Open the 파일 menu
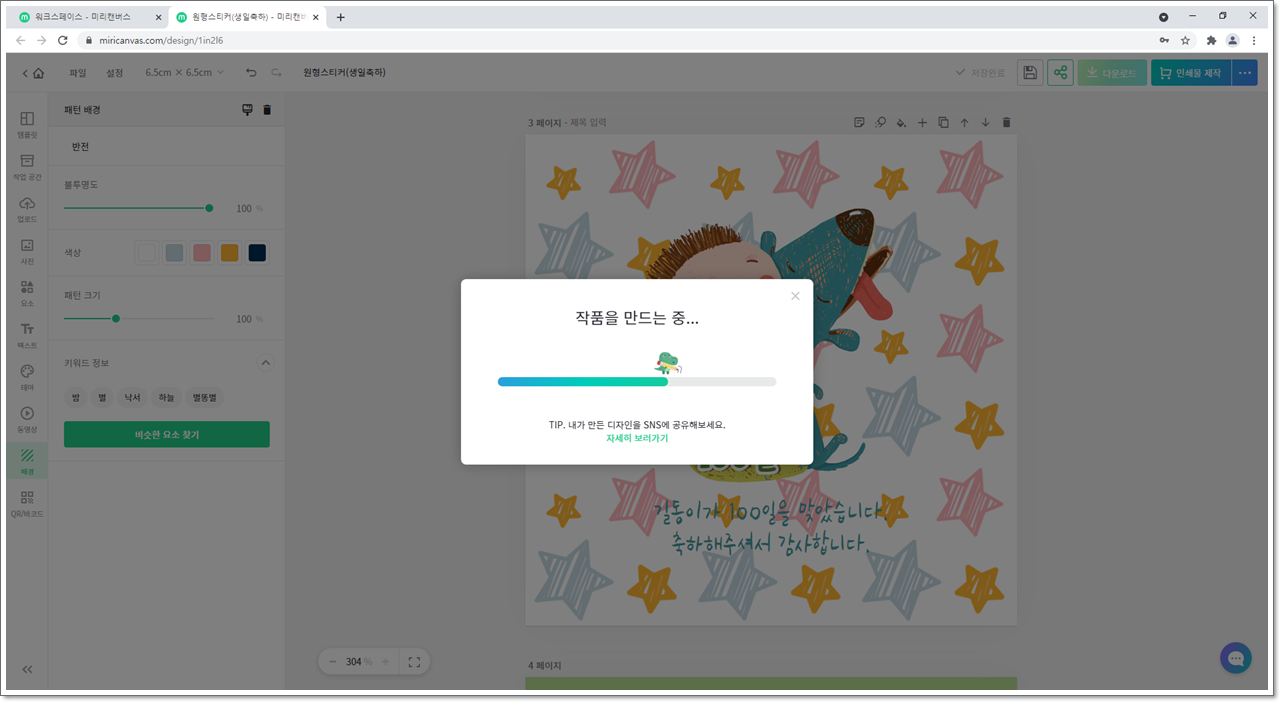 pyautogui.click(x=78, y=73)
